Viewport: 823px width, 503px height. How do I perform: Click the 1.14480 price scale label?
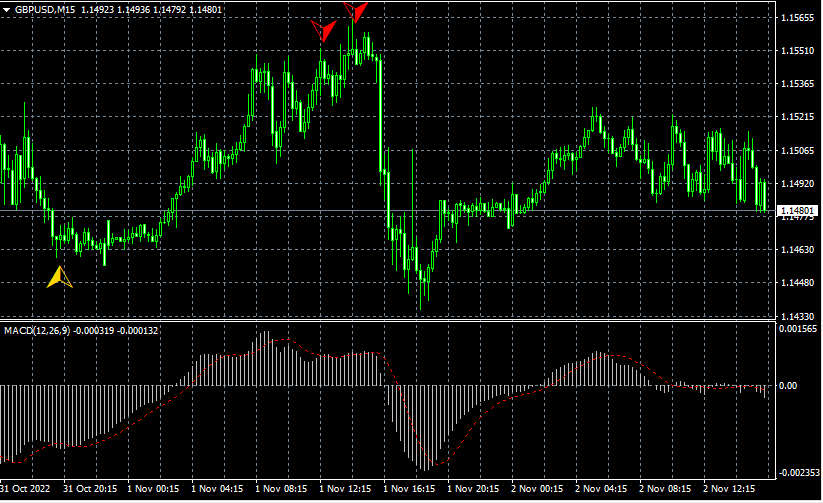(x=798, y=283)
